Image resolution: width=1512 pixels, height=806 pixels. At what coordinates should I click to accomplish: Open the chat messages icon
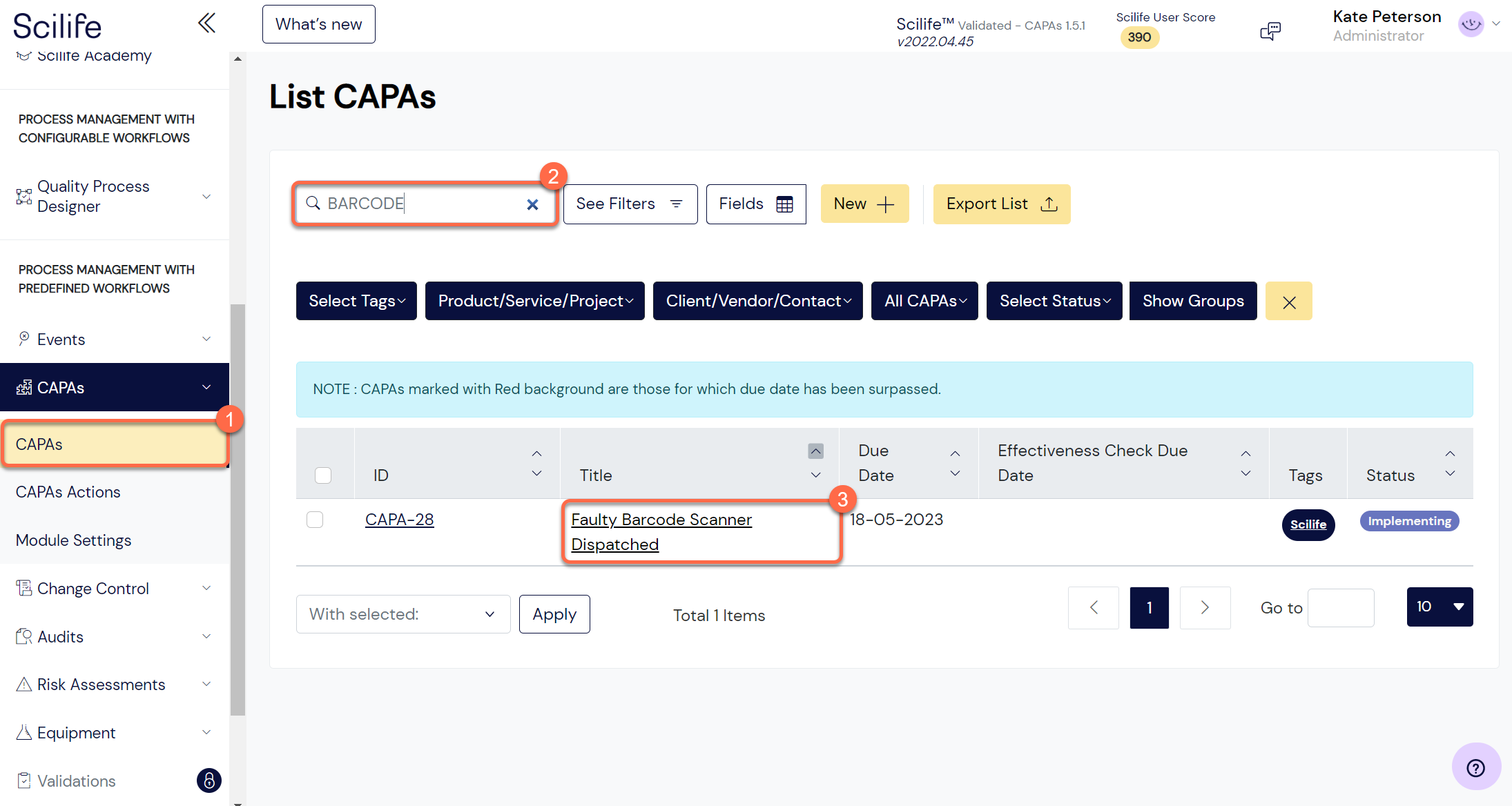pos(1270,31)
